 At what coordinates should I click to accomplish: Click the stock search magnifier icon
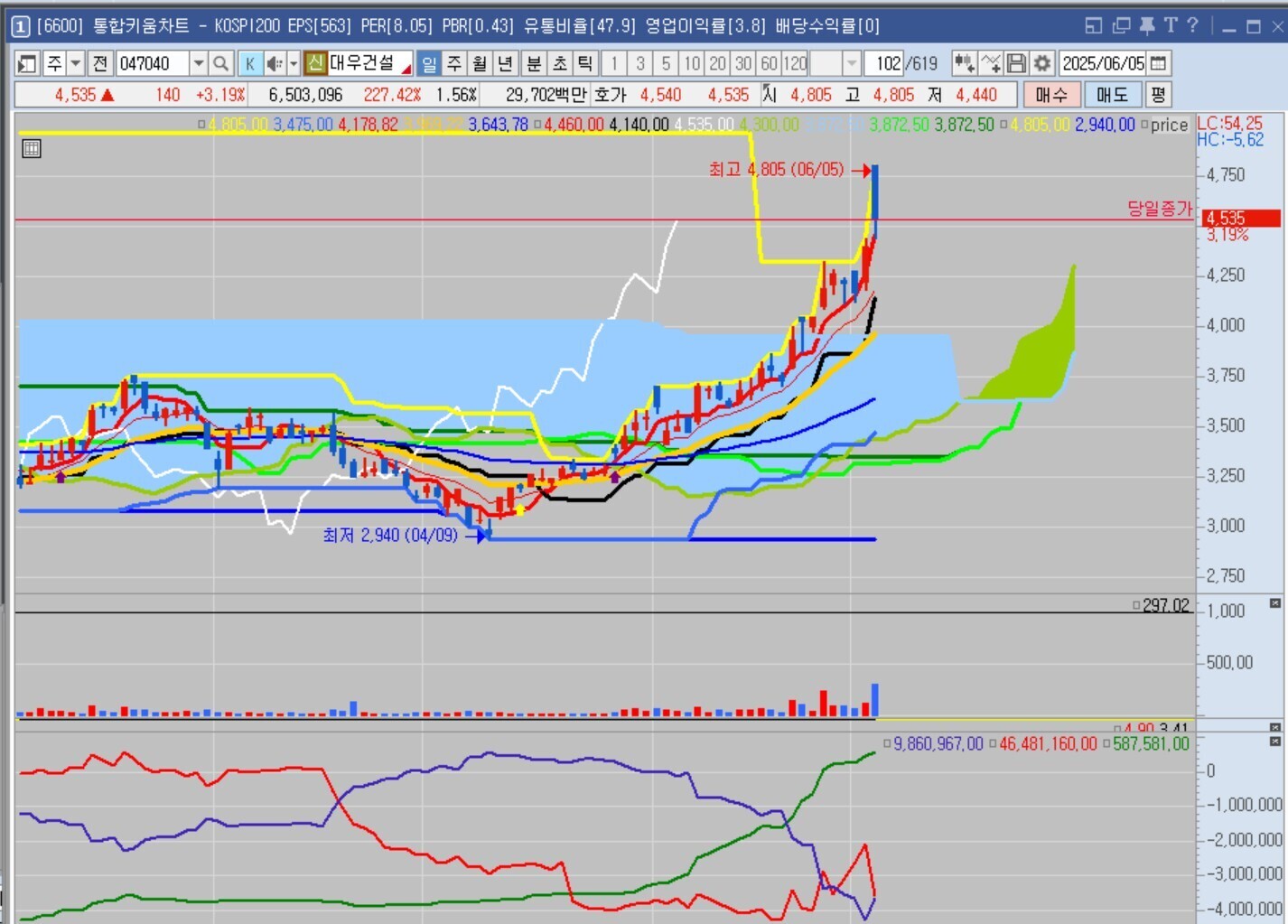coord(220,63)
